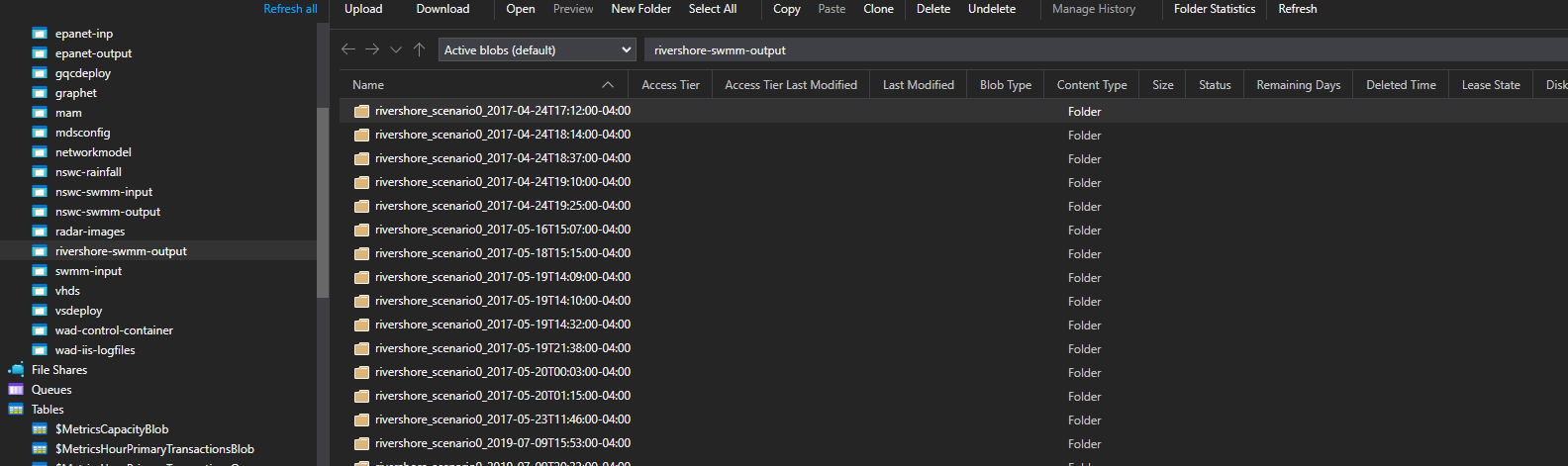Sort by Access Tier column
The width and height of the screenshot is (1568, 466).
pos(670,85)
